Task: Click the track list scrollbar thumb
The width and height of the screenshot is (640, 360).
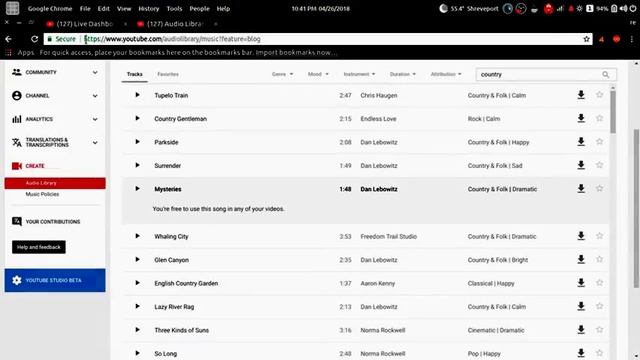Action: click(613, 111)
